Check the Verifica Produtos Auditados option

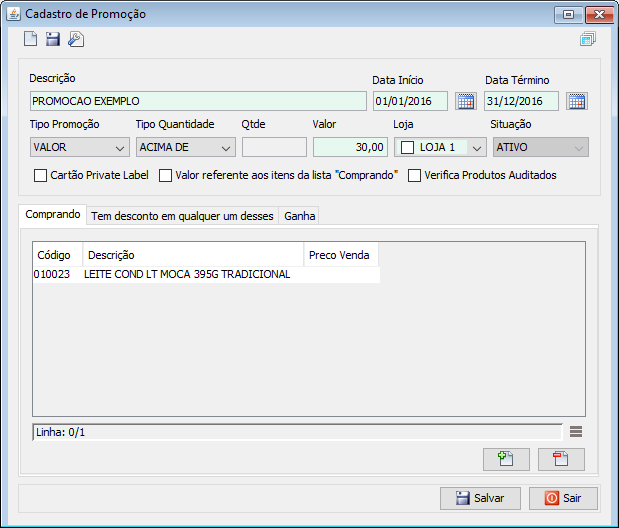[x=415, y=176]
